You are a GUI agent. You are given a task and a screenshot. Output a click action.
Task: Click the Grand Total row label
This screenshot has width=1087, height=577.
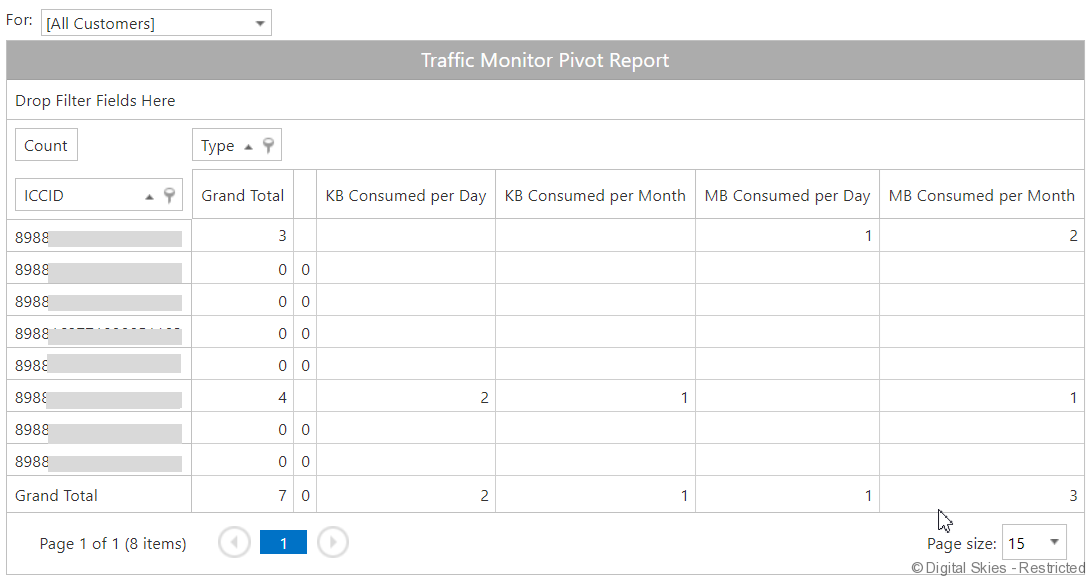(x=56, y=495)
